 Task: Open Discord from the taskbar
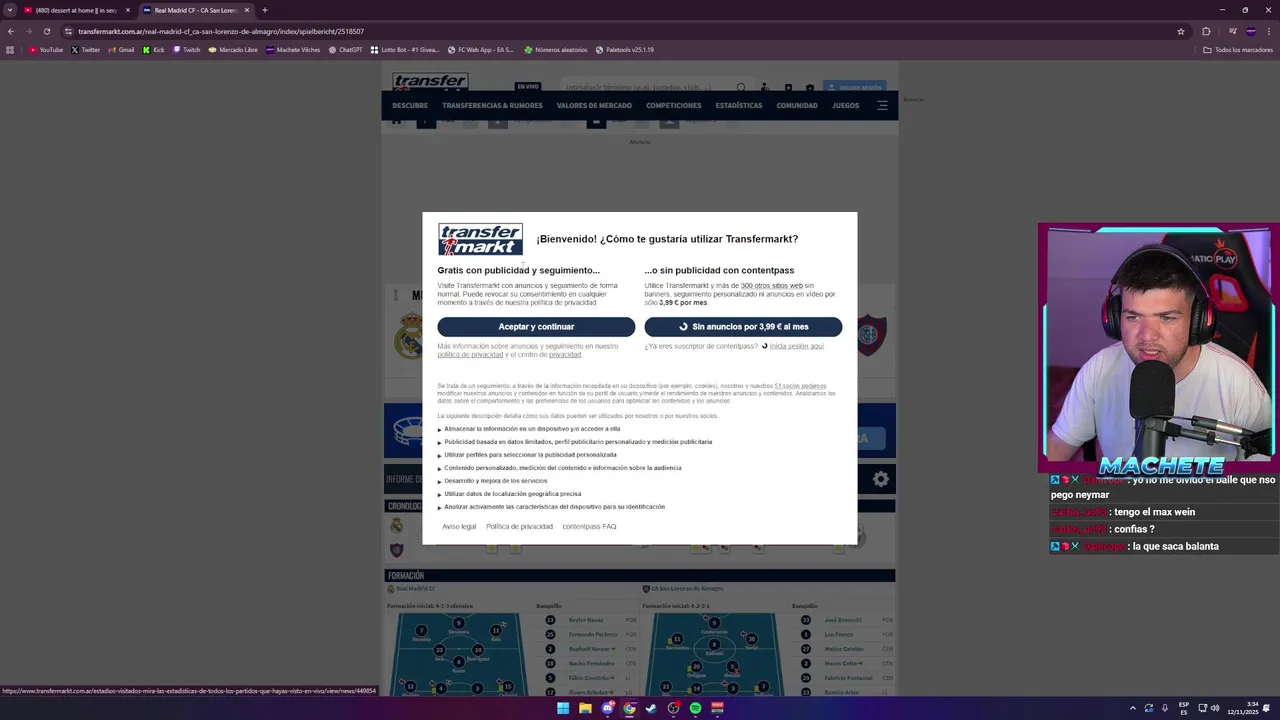coord(607,708)
